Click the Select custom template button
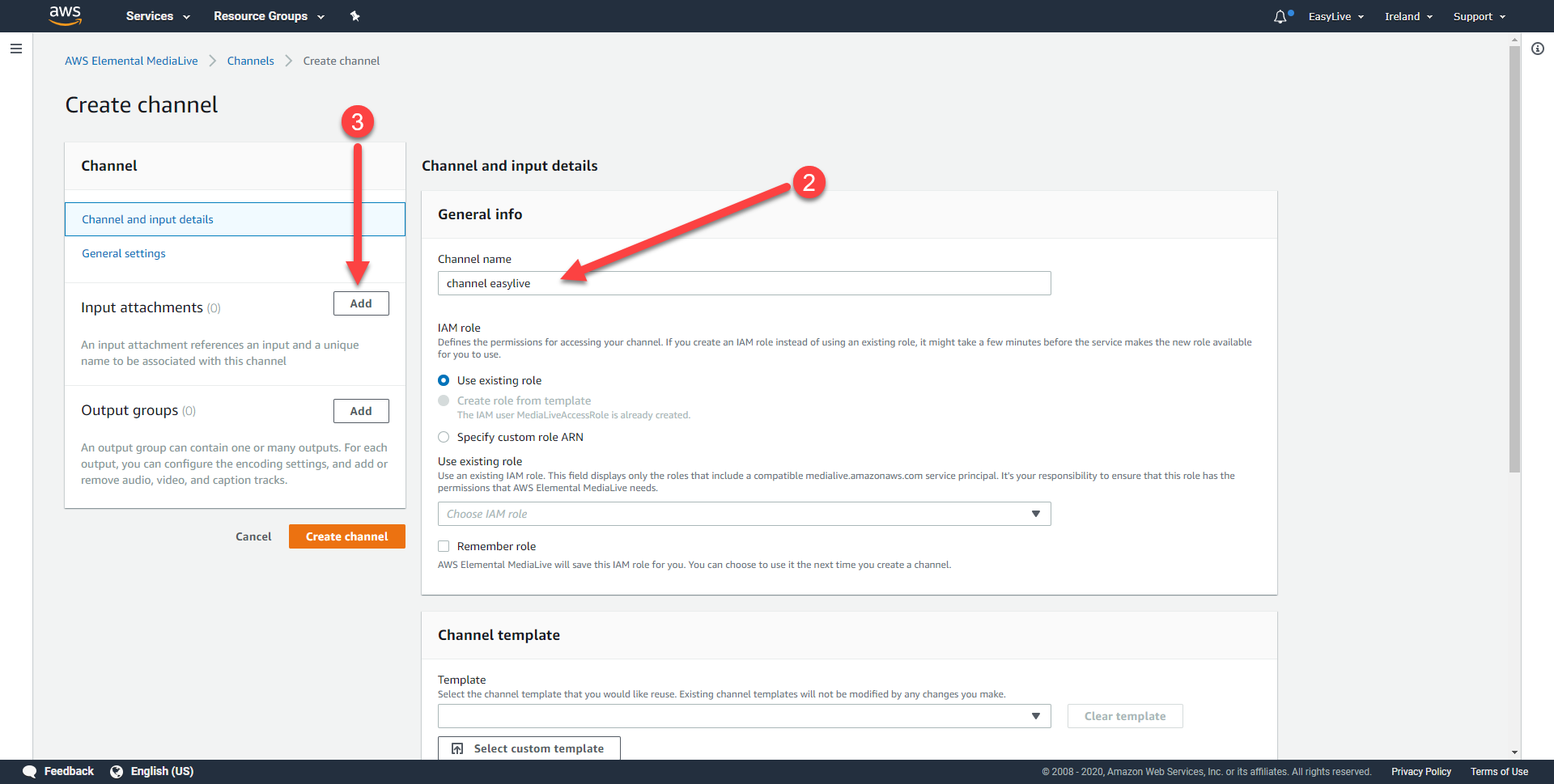Image resolution: width=1554 pixels, height=784 pixels. click(x=529, y=748)
